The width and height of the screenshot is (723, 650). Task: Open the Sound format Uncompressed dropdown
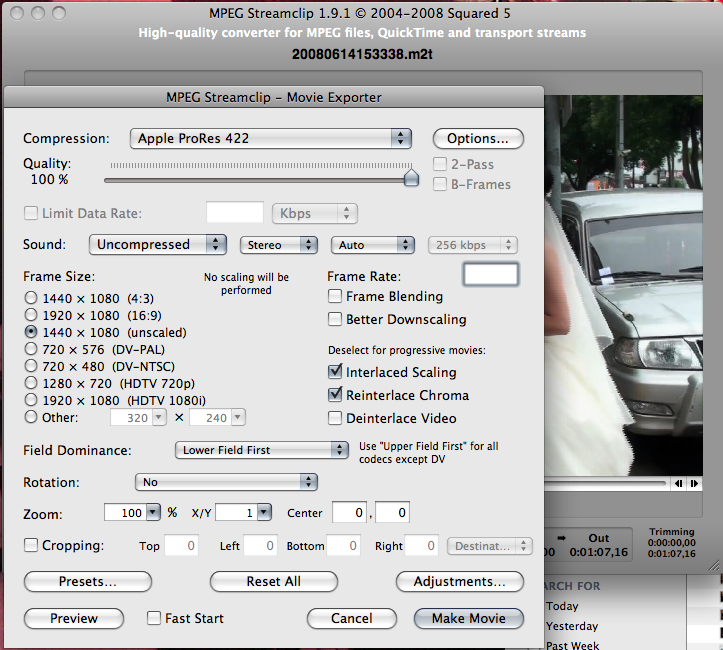pyautogui.click(x=158, y=244)
